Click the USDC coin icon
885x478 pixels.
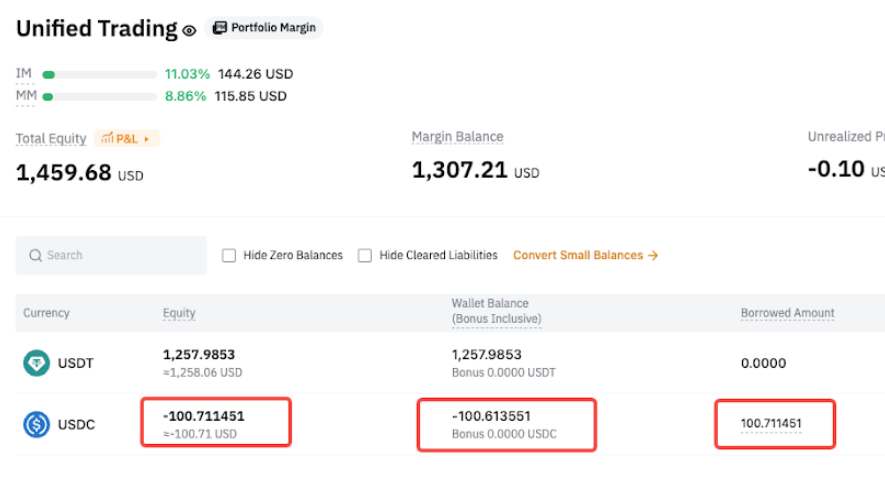(x=37, y=425)
